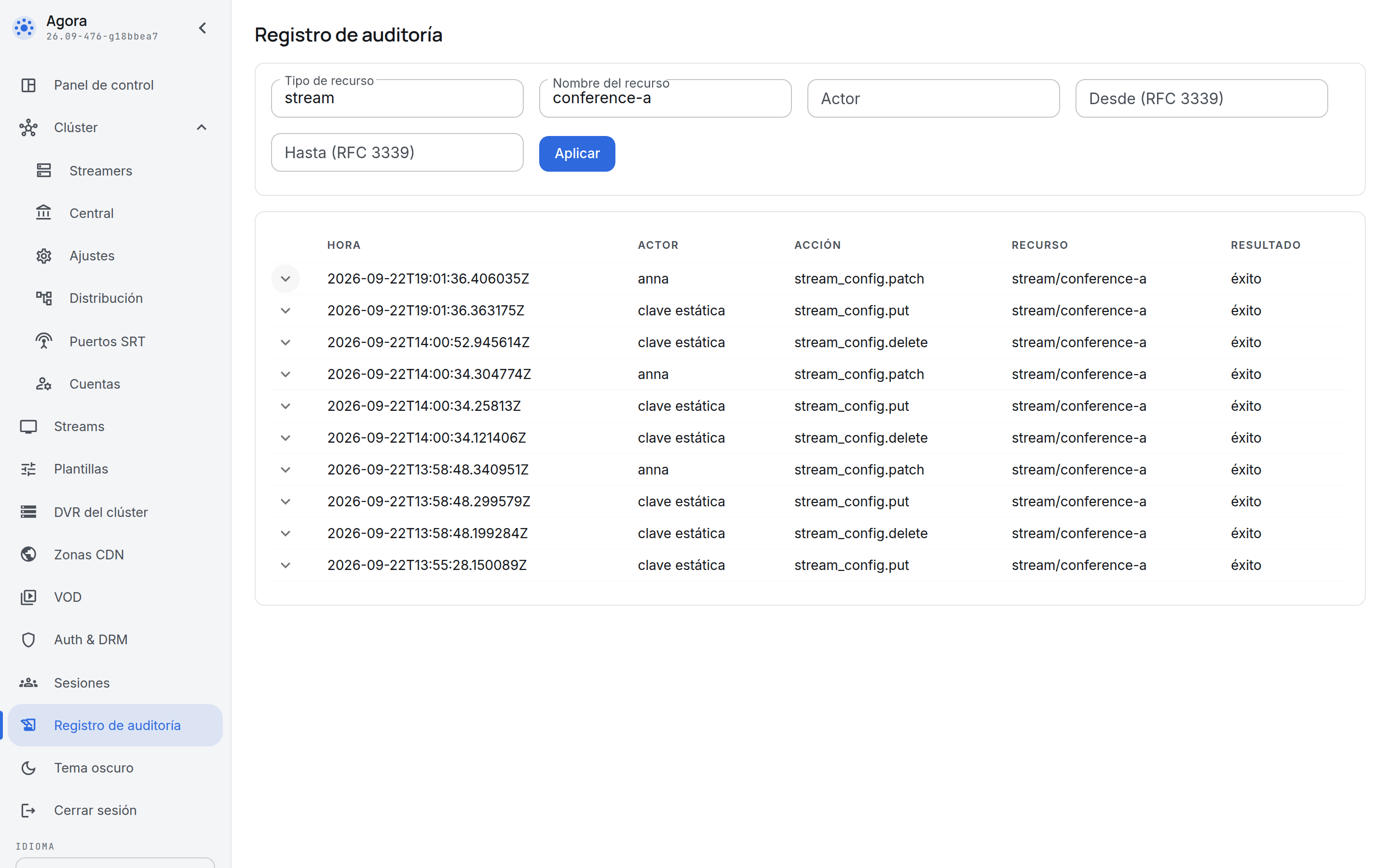Click Cerrar sesión link
The height and width of the screenshot is (868, 1389).
115,810
